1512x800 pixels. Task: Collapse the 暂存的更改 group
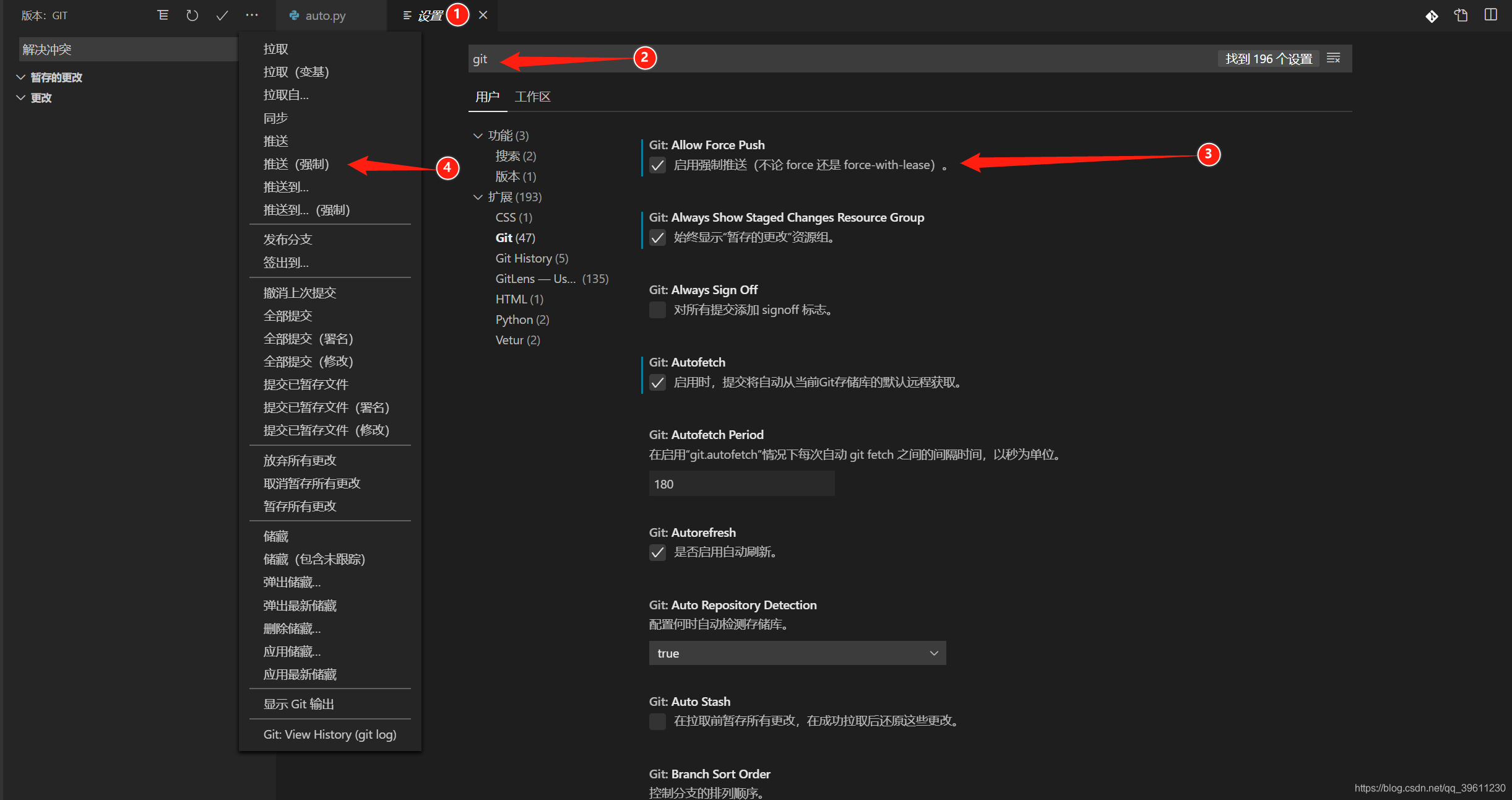(20, 77)
